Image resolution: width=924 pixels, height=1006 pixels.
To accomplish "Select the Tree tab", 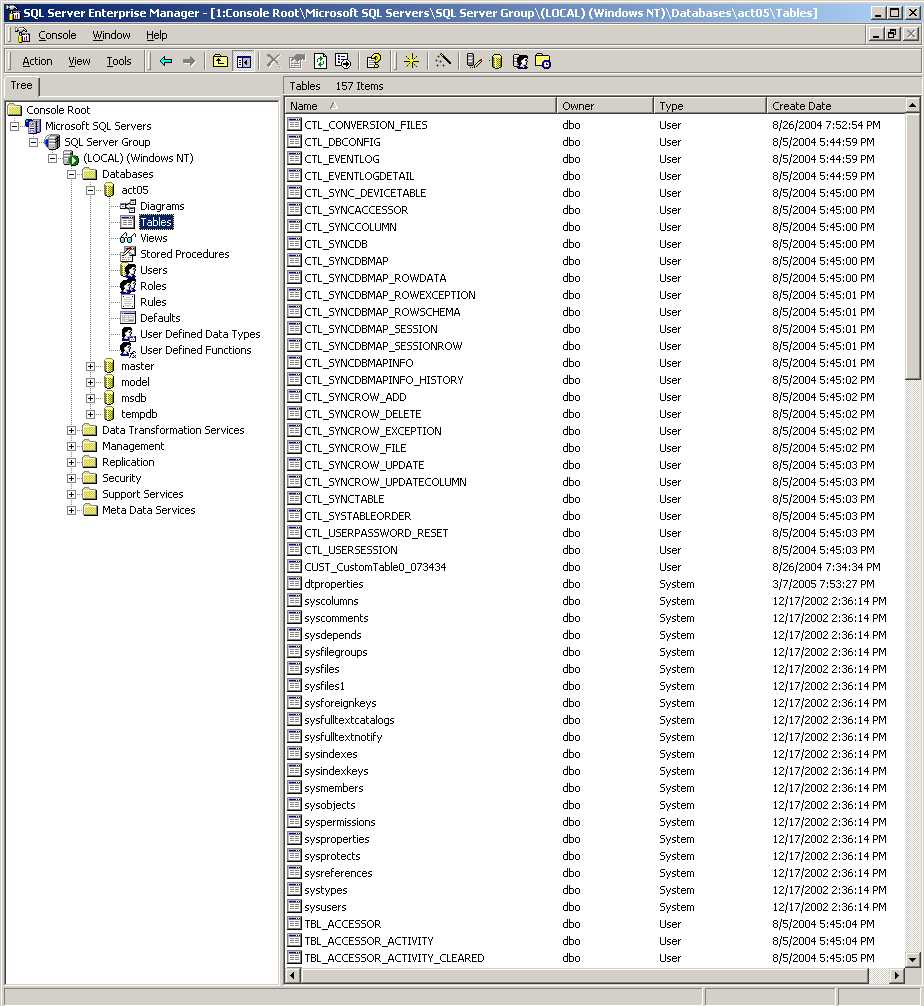I will [21, 85].
